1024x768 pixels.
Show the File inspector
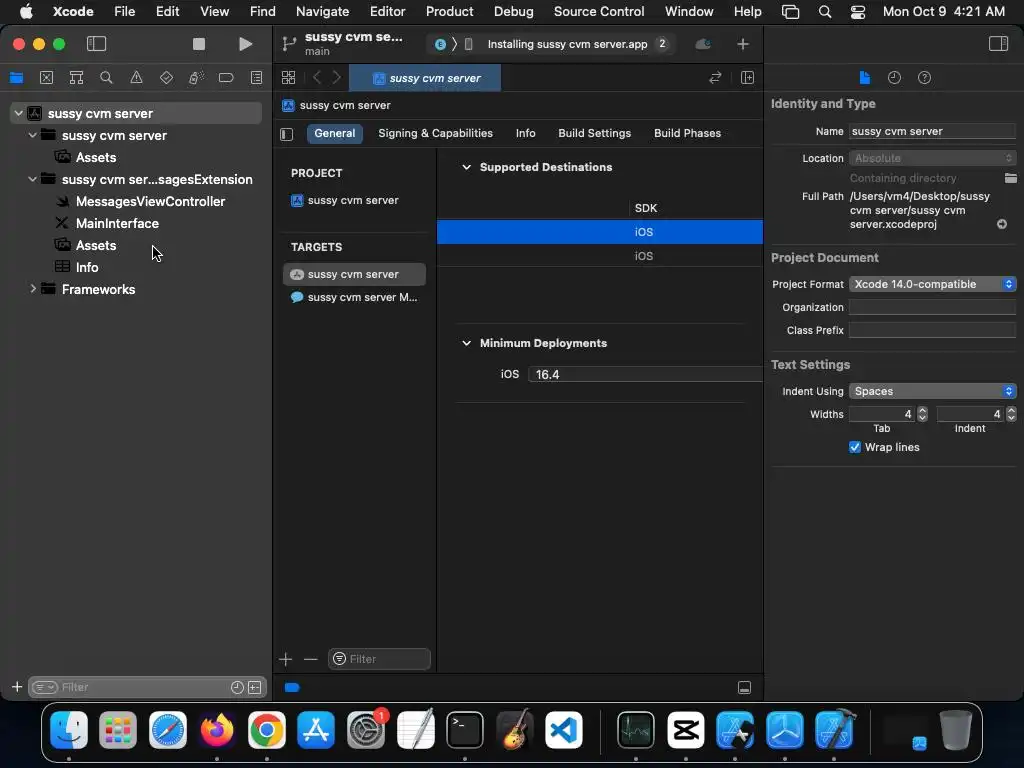tap(865, 78)
